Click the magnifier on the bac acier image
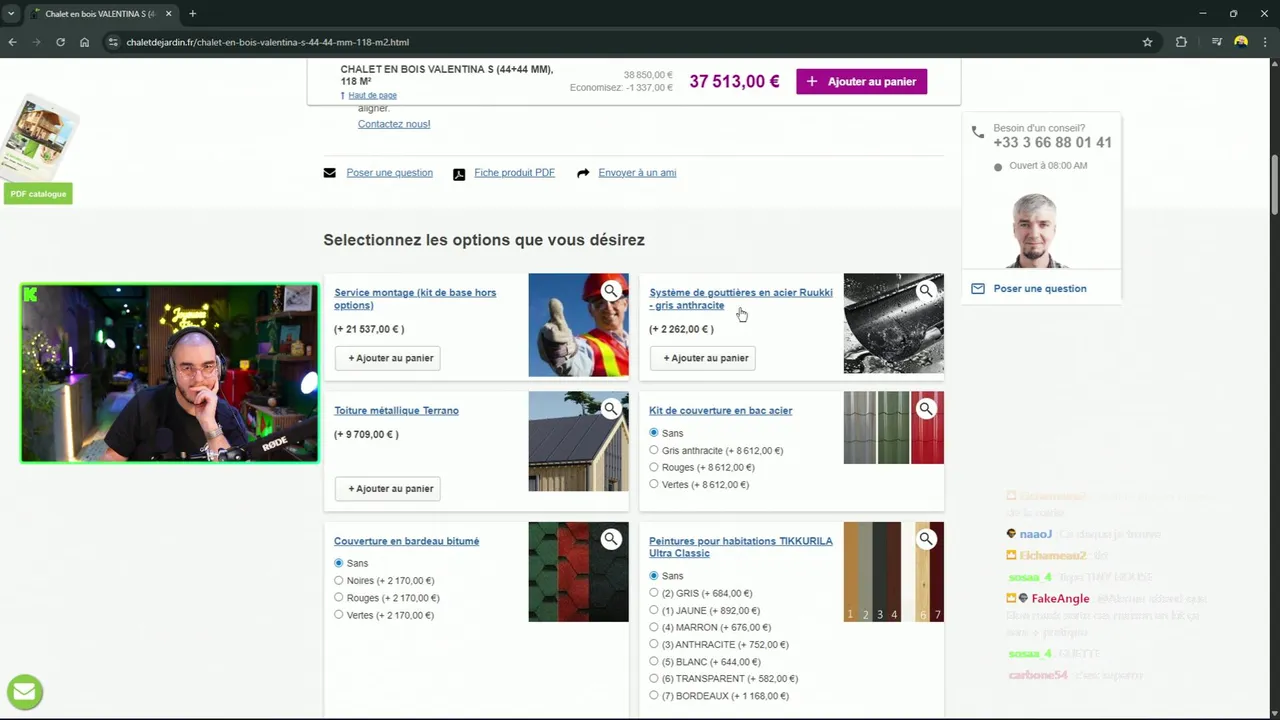This screenshot has width=1280, height=720. pos(926,408)
